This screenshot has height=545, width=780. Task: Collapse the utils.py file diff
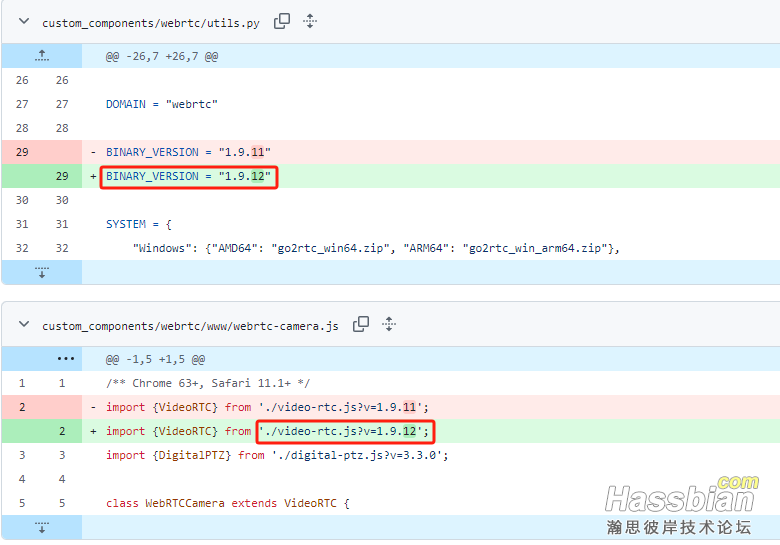24,21
